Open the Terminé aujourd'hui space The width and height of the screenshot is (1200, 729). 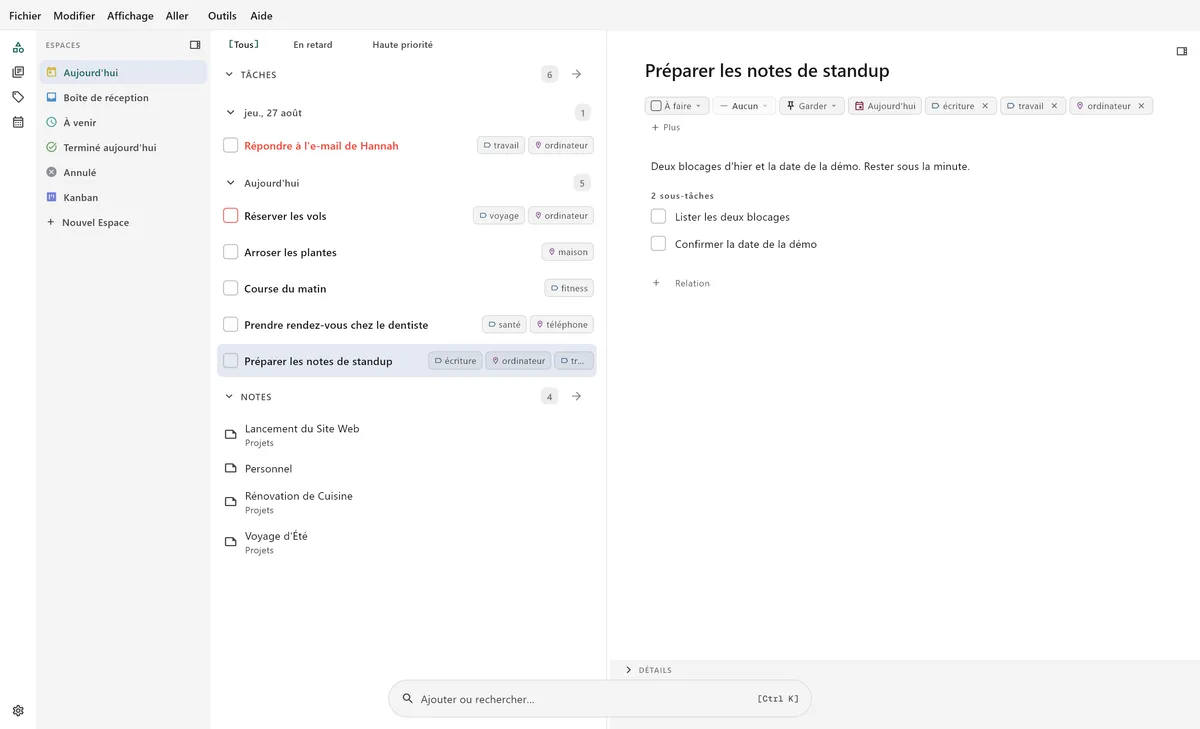point(123,148)
